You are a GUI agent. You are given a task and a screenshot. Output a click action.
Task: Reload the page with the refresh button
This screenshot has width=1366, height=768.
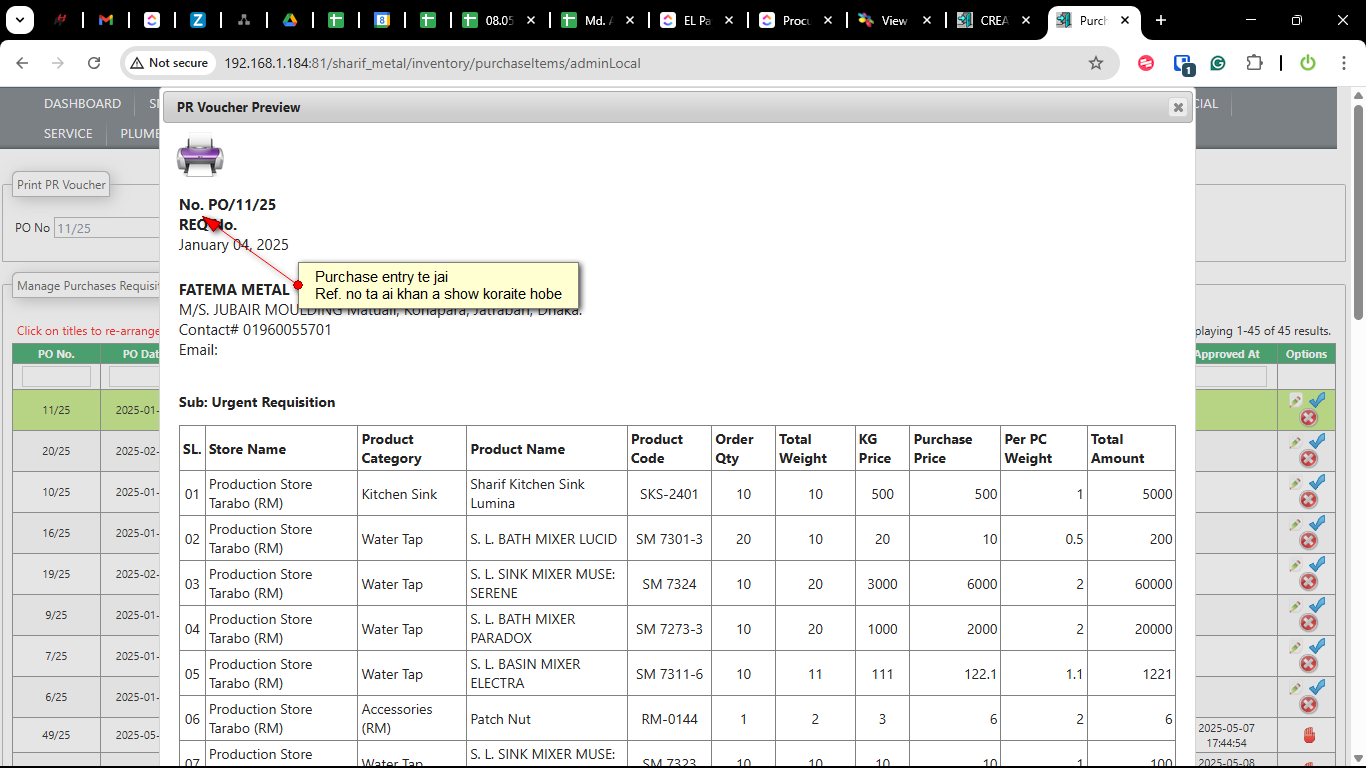coord(94,63)
